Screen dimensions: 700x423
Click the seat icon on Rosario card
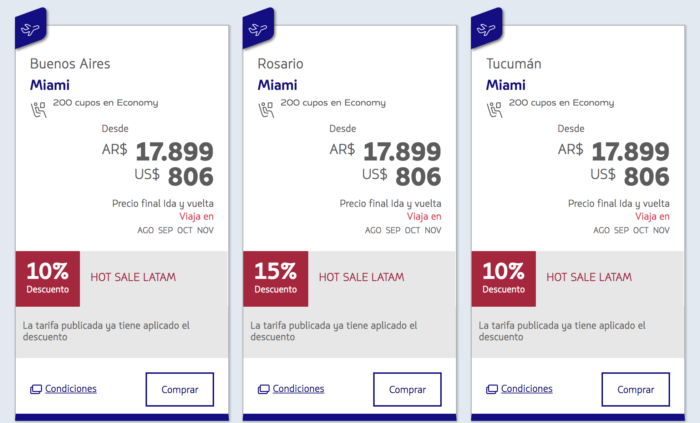pyautogui.click(x=266, y=108)
